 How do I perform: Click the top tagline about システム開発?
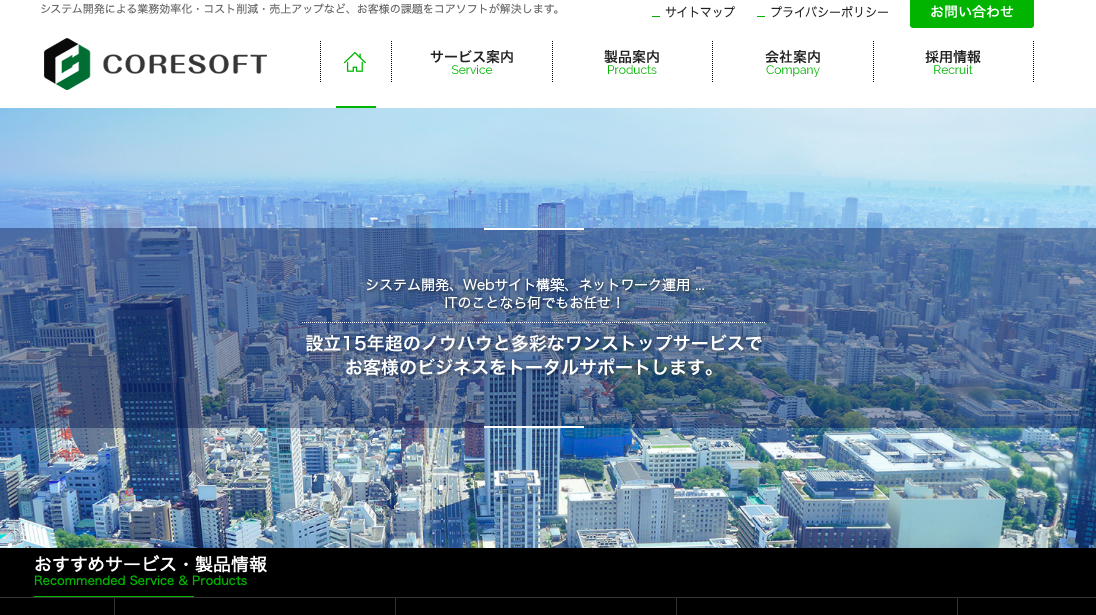click(300, 9)
